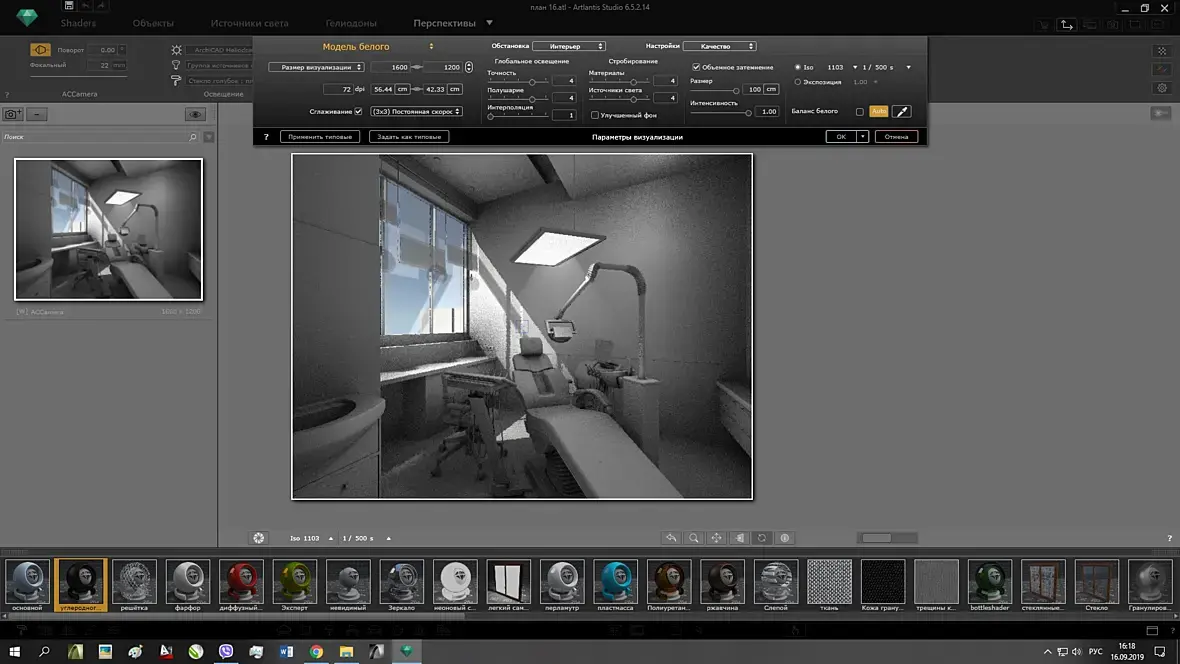Click the Применить типовые button
This screenshot has height=664, width=1180.
click(x=319, y=136)
